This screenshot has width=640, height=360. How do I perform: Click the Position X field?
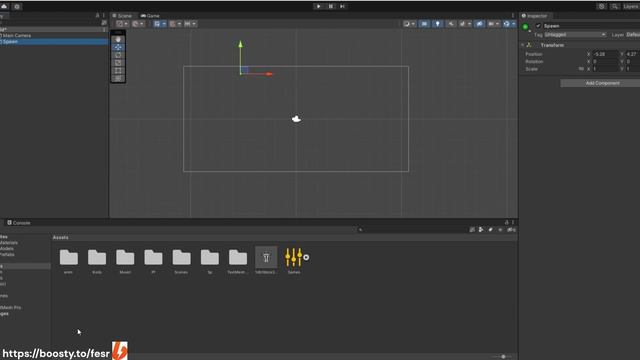[605, 54]
